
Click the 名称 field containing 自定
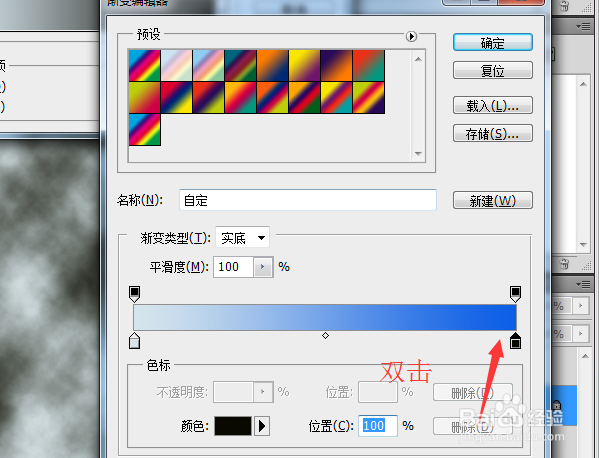(x=308, y=200)
